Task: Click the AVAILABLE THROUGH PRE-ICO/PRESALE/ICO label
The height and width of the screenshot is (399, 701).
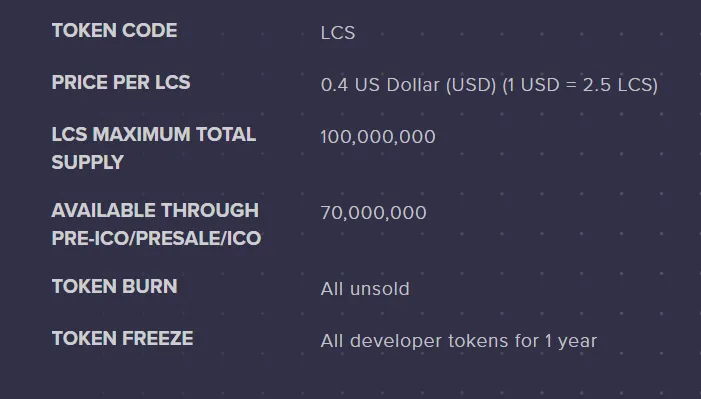Action: click(156, 224)
